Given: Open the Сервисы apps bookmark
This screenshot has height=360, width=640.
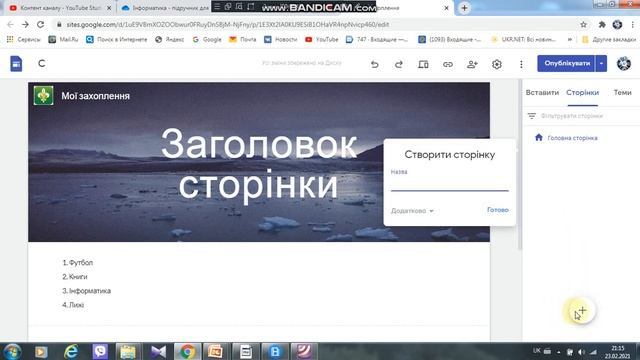Looking at the screenshot, I should 24,40.
